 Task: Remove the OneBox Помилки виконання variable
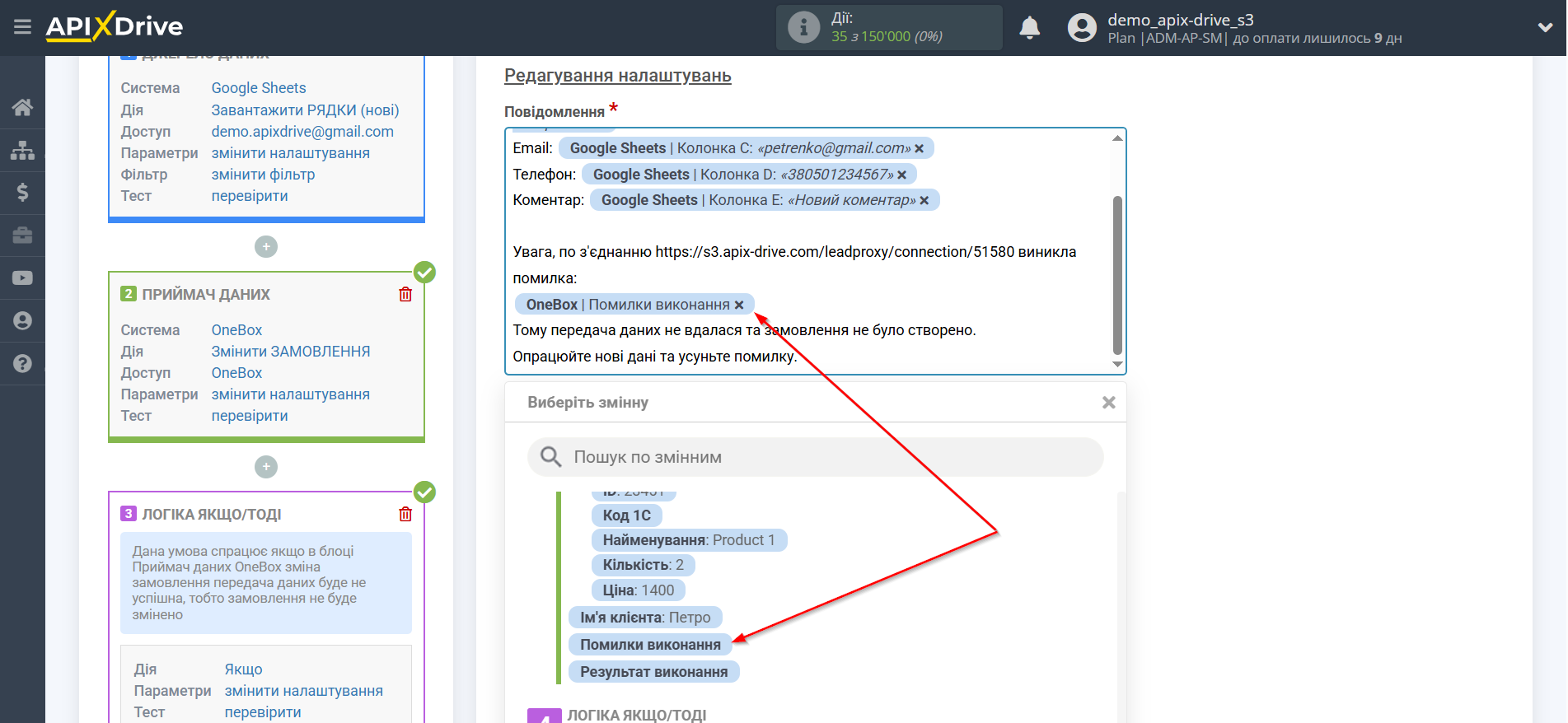click(739, 306)
